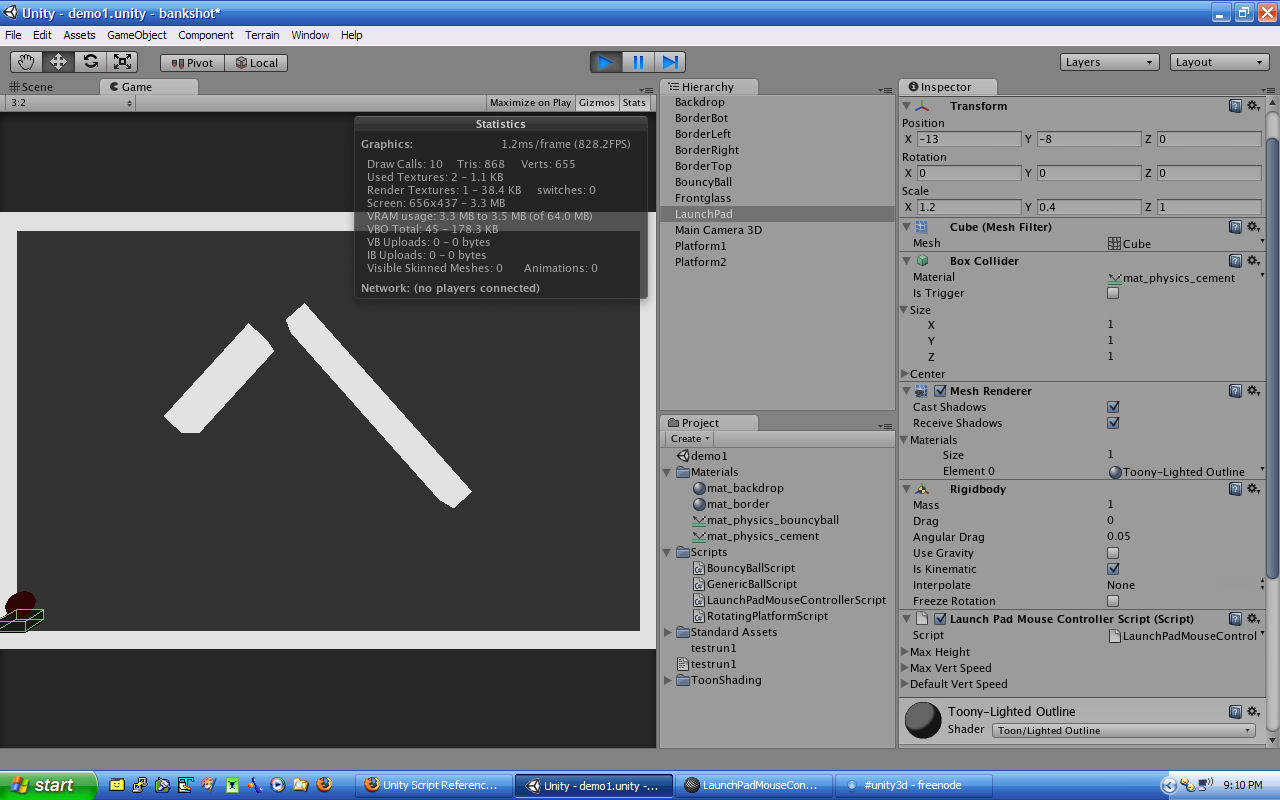Enable the Use Gravity checkbox
The image size is (1280, 800).
1113,553
